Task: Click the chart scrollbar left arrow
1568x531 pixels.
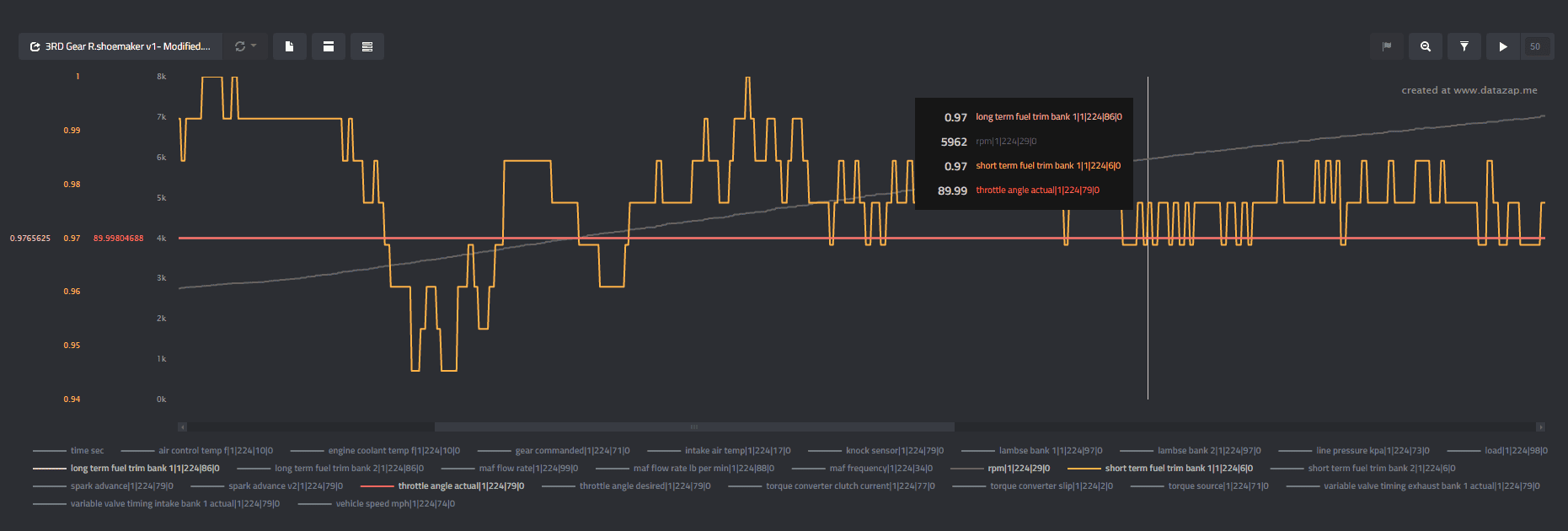Action: pyautogui.click(x=183, y=427)
